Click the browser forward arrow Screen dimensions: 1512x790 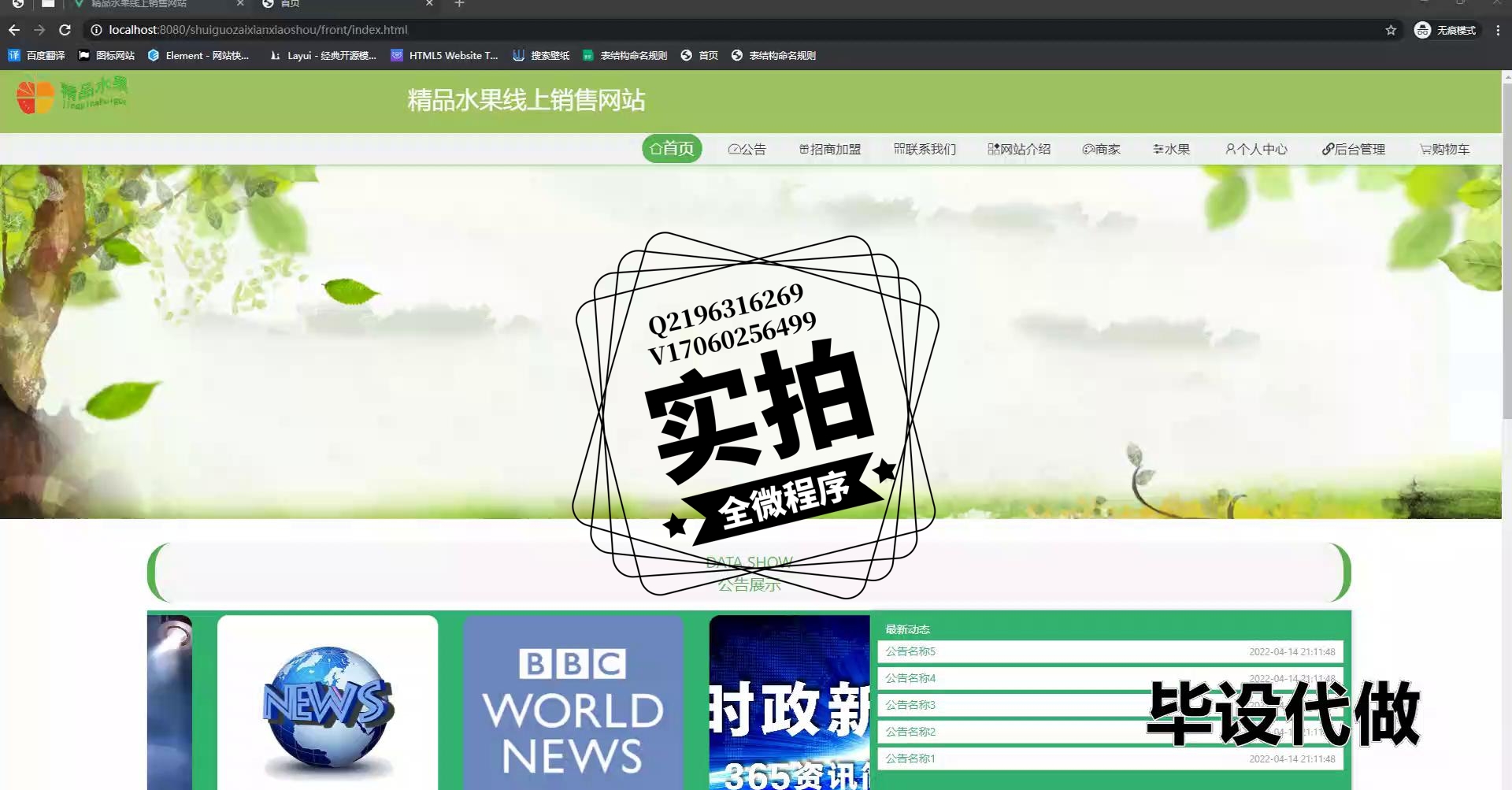(39, 30)
